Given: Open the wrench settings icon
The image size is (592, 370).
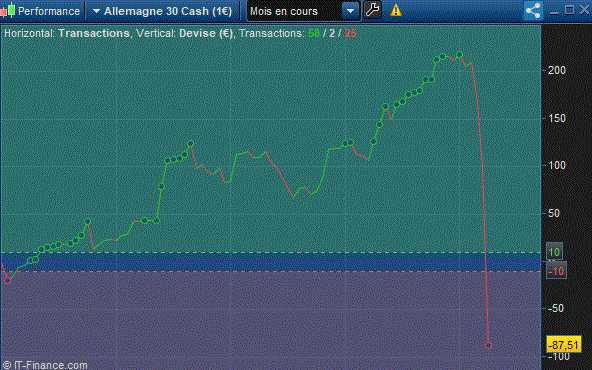Looking at the screenshot, I should (372, 10).
